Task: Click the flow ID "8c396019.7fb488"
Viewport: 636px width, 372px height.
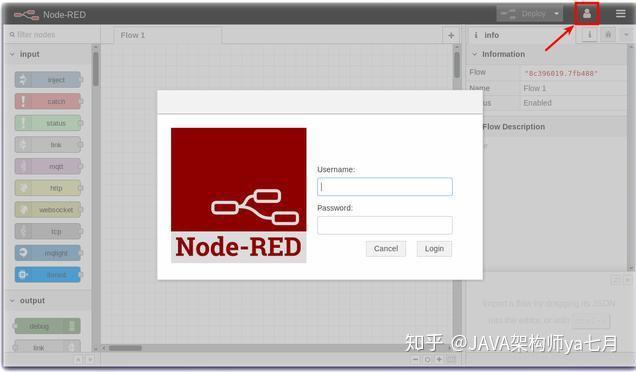Action: pyautogui.click(x=561, y=73)
